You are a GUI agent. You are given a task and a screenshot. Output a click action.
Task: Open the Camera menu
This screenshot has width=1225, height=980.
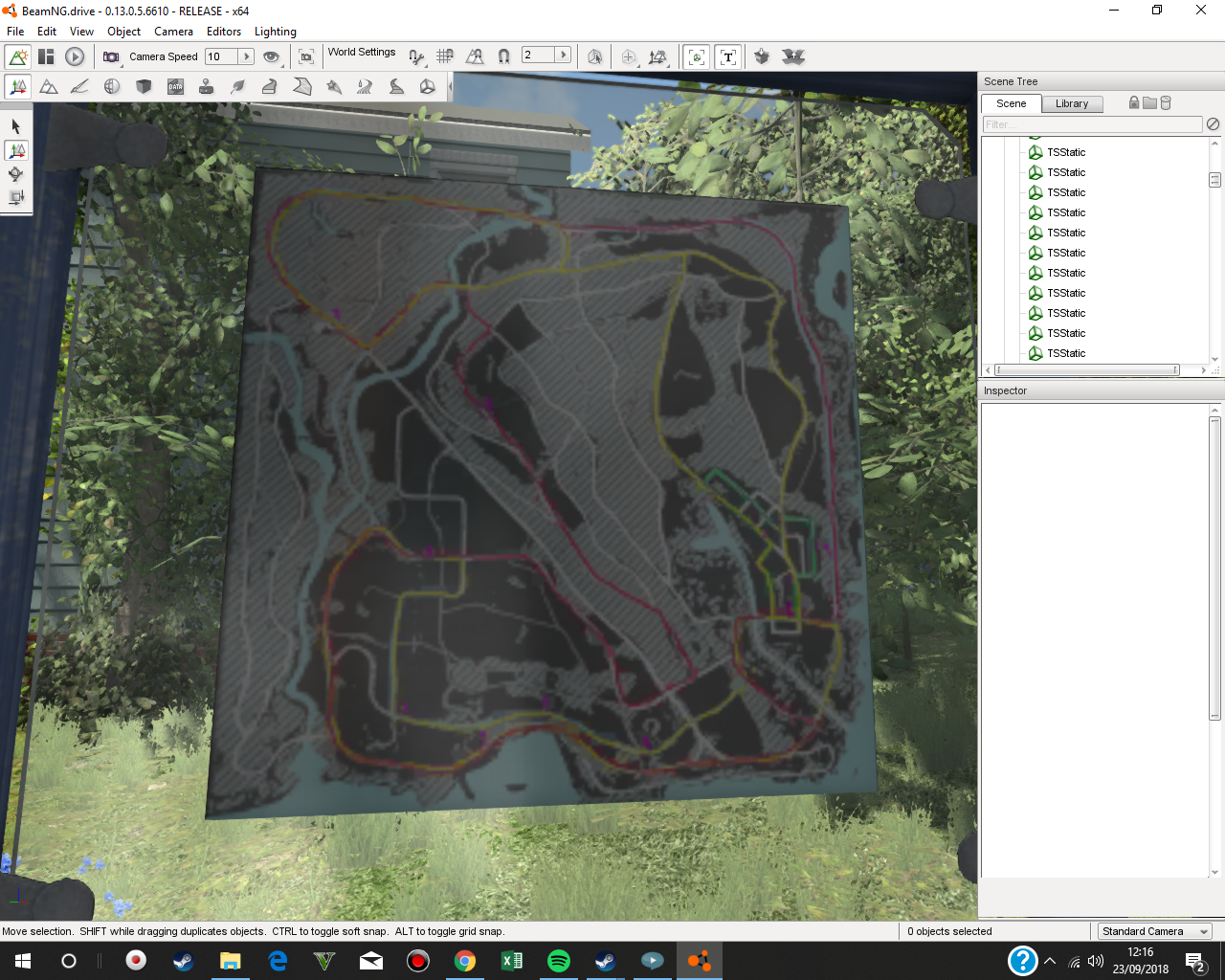click(173, 32)
